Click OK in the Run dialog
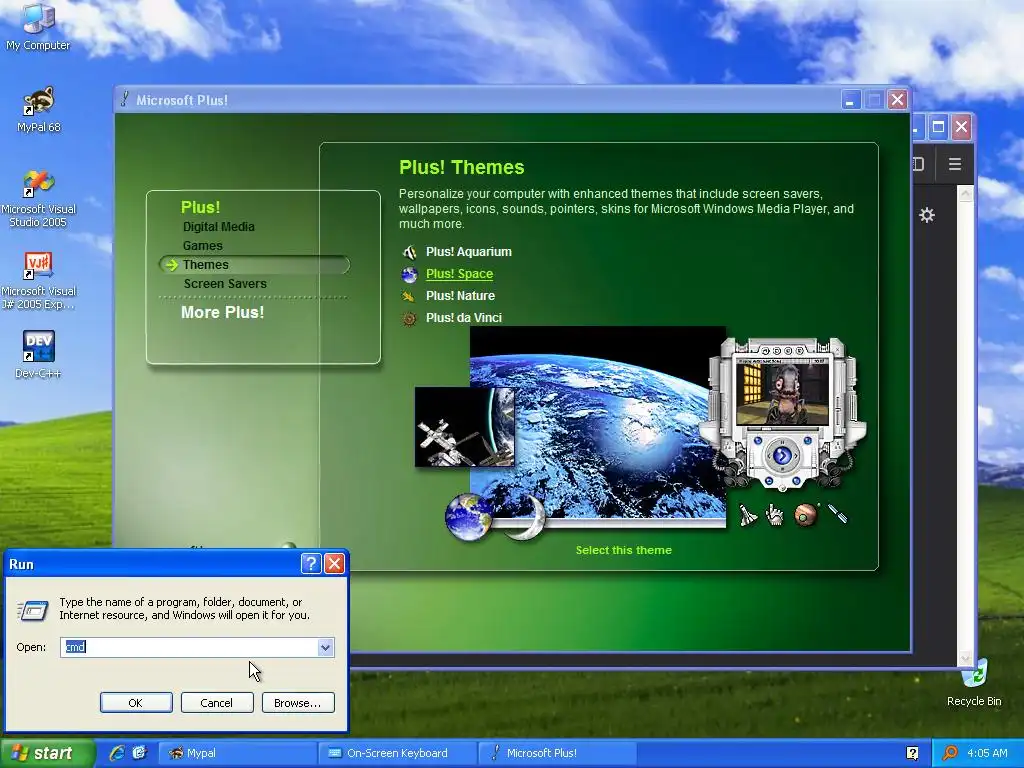Image resolution: width=1024 pixels, height=768 pixels. [136, 703]
